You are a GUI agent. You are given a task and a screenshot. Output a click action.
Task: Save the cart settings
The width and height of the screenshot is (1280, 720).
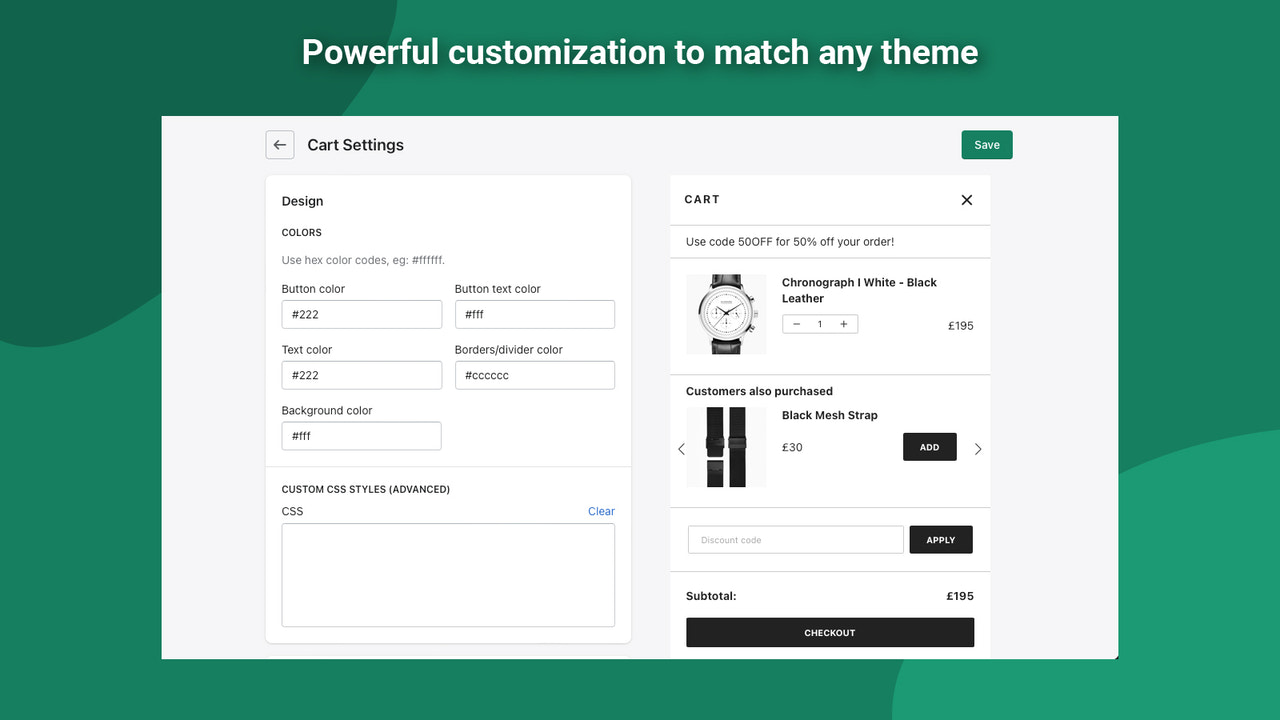pos(986,144)
